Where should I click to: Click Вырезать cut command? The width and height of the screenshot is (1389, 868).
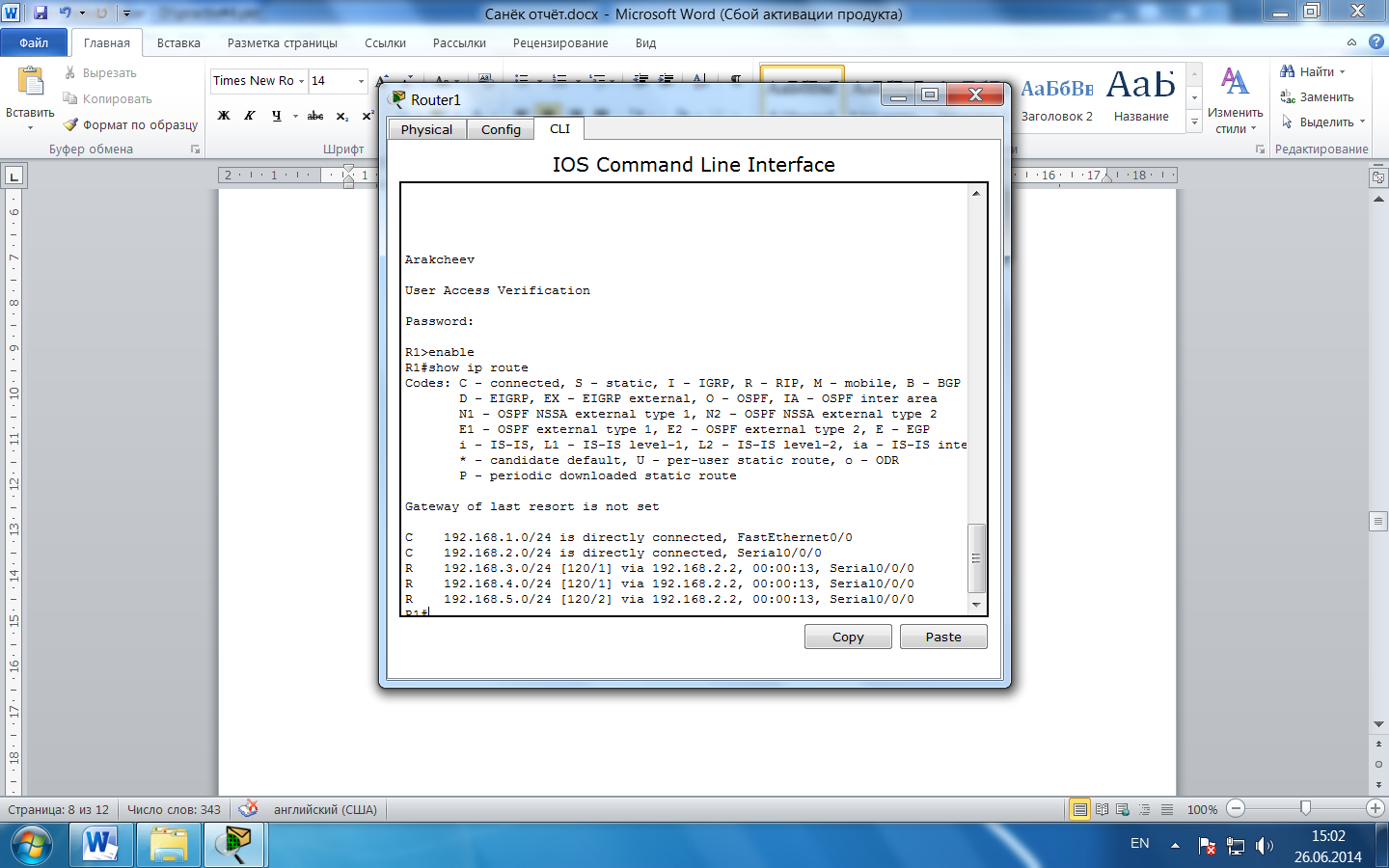click(x=100, y=73)
